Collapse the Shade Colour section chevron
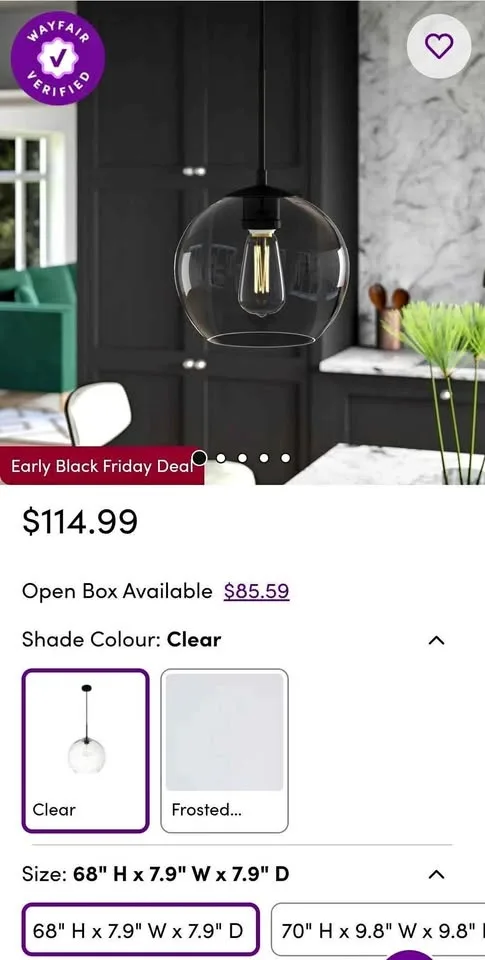The height and width of the screenshot is (960, 485). [x=436, y=640]
